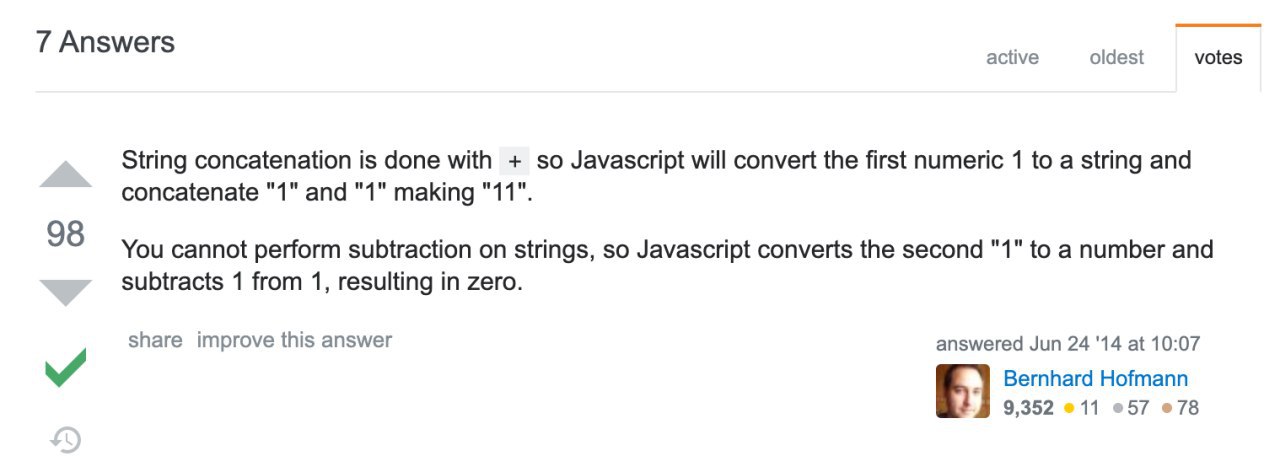This screenshot has height=472, width=1280.
Task: Open Bernhard Hofmann's avatar picture
Action: pos(963,391)
